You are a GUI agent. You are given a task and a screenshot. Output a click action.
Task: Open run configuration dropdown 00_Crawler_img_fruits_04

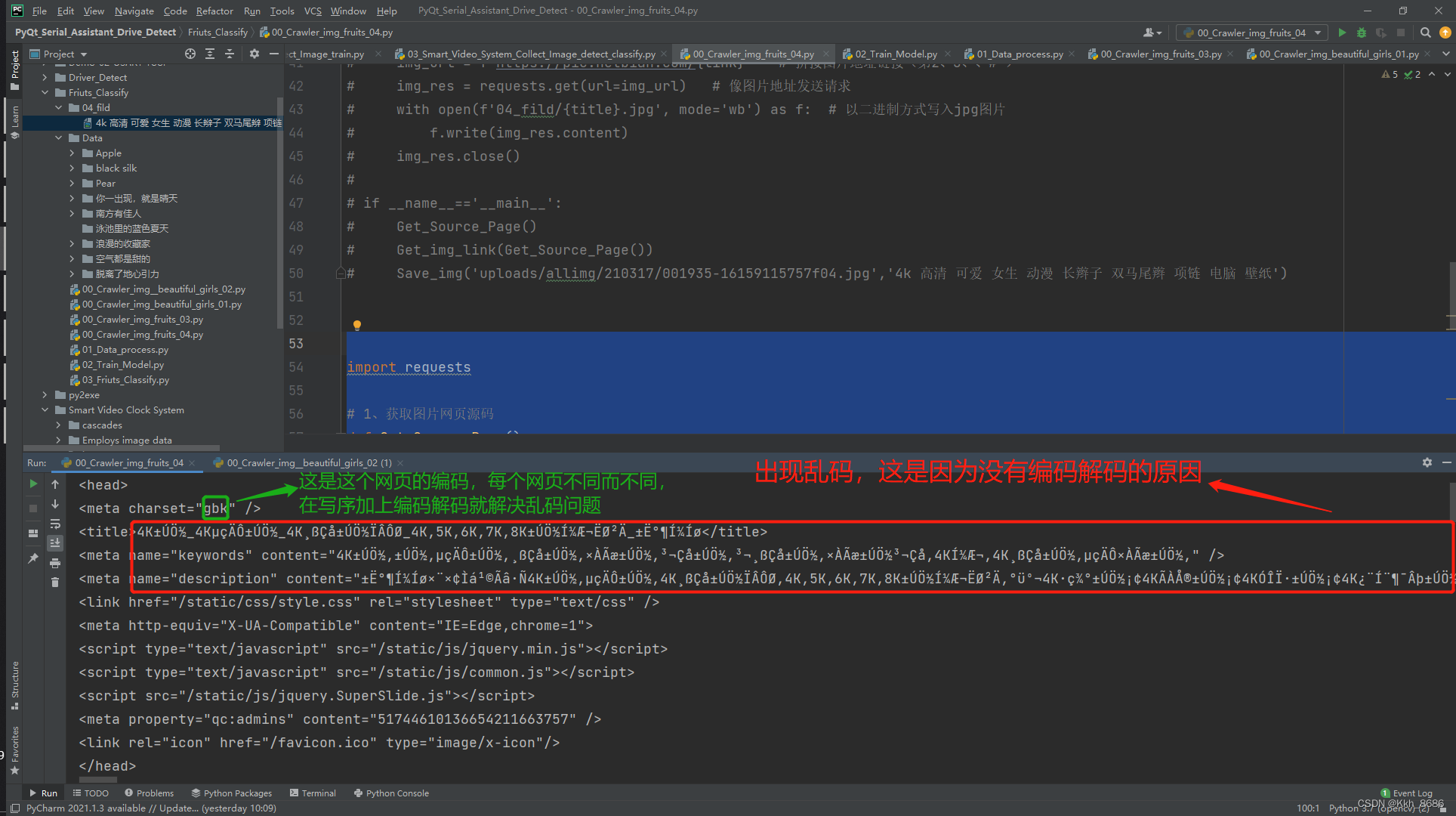(x=1251, y=32)
